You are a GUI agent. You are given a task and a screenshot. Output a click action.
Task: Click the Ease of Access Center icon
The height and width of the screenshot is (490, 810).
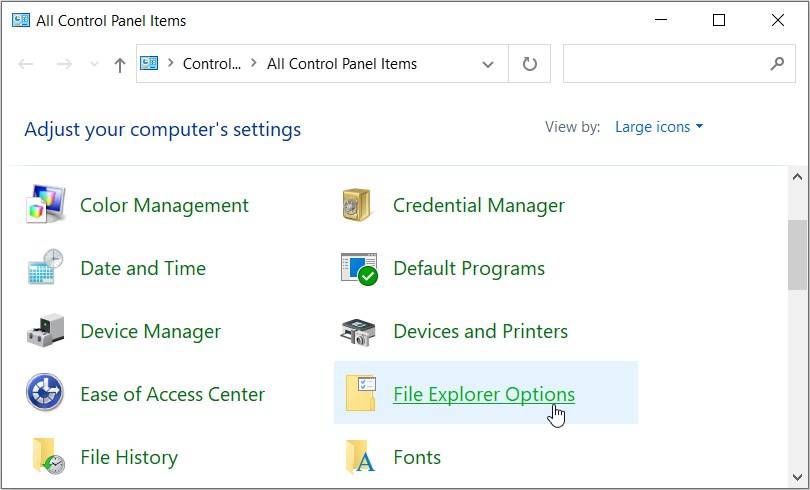pos(45,394)
